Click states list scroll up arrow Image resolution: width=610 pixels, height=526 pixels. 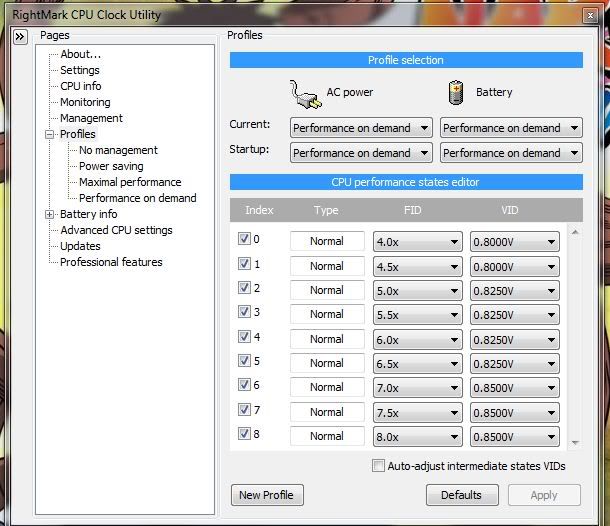575,232
